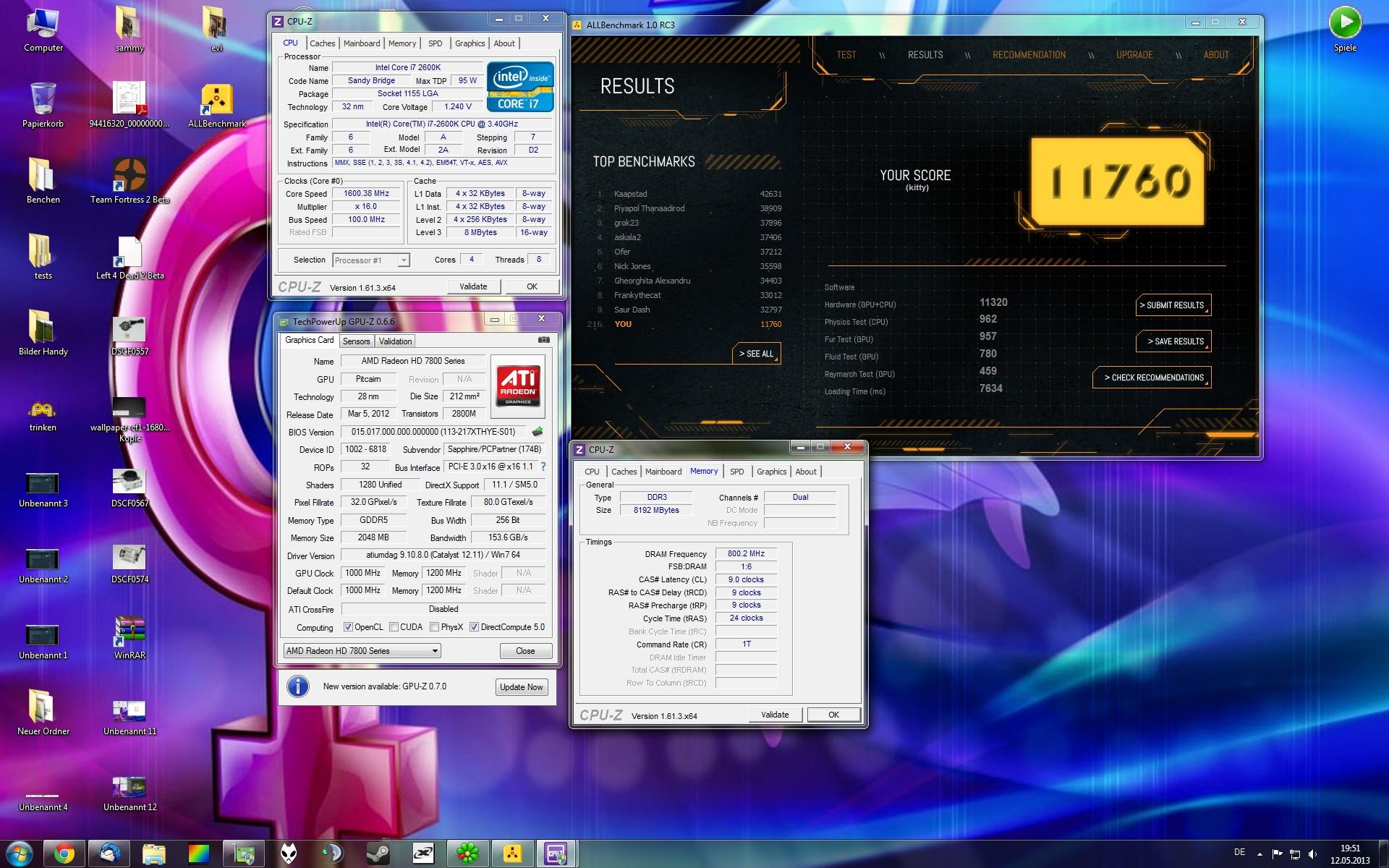The image size is (1389, 868).
Task: Open the Computer desktop icon
Action: pyautogui.click(x=43, y=29)
